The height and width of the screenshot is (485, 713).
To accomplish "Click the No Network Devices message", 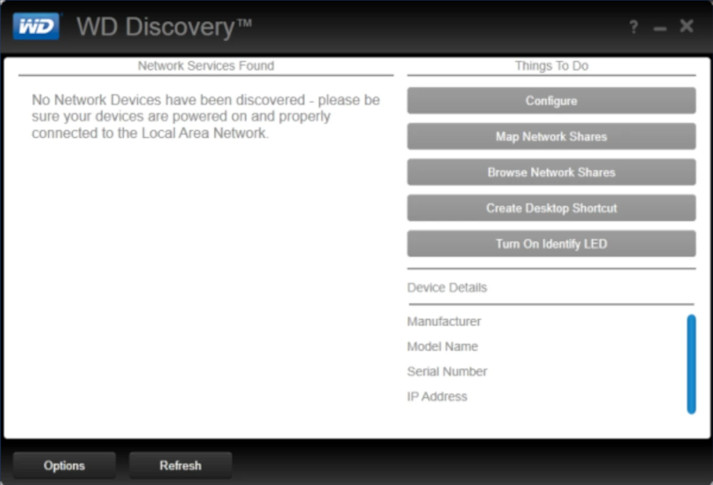I will (206, 116).
